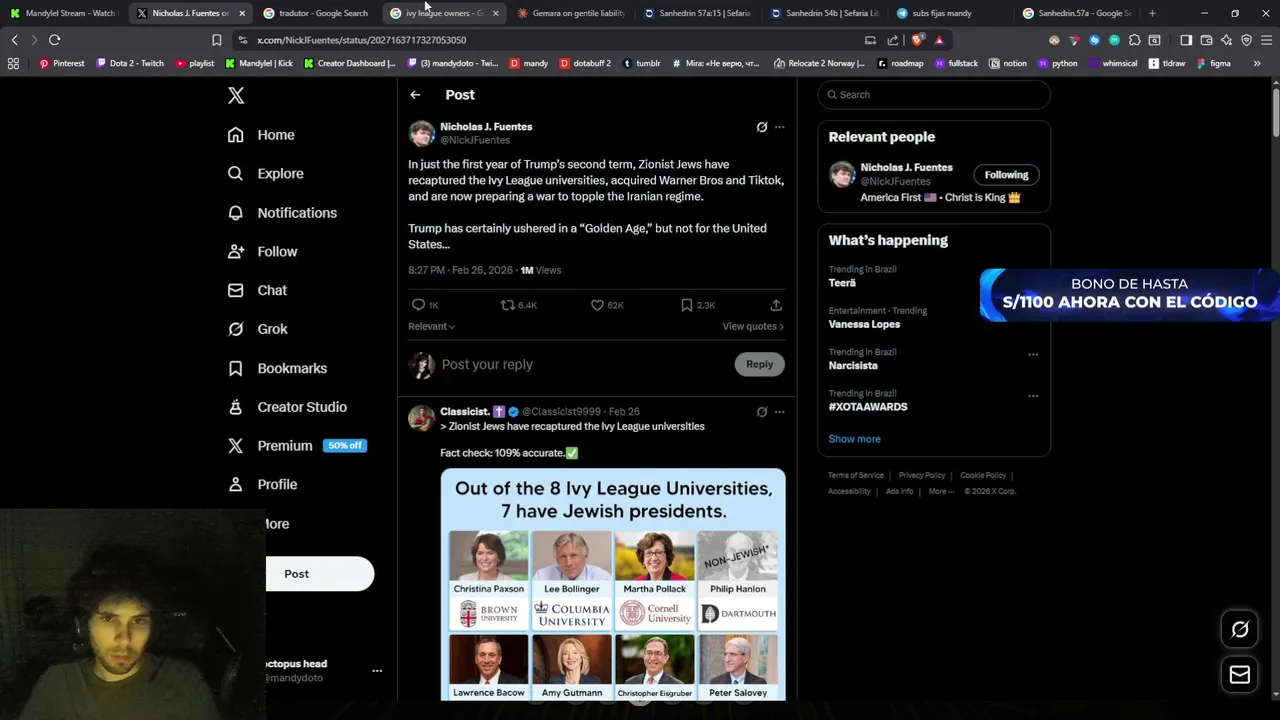Open the floating messages button
The image size is (1280, 720).
[1240, 675]
